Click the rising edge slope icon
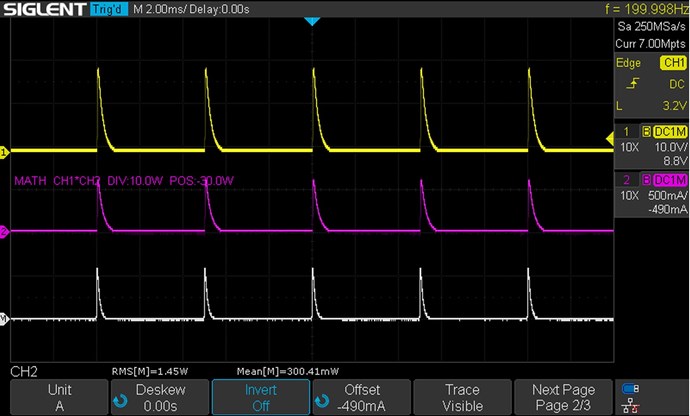This screenshot has width=690, height=416. (633, 83)
